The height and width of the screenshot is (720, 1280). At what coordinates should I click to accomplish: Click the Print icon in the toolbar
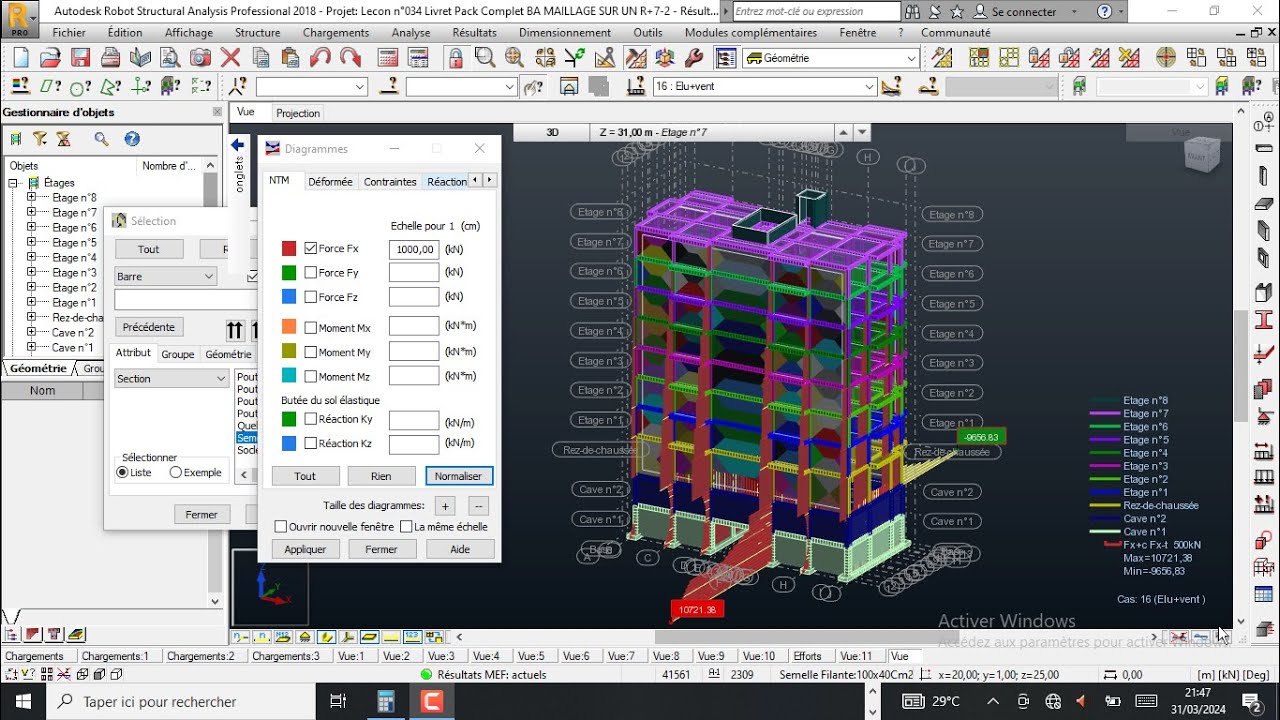[x=111, y=58]
